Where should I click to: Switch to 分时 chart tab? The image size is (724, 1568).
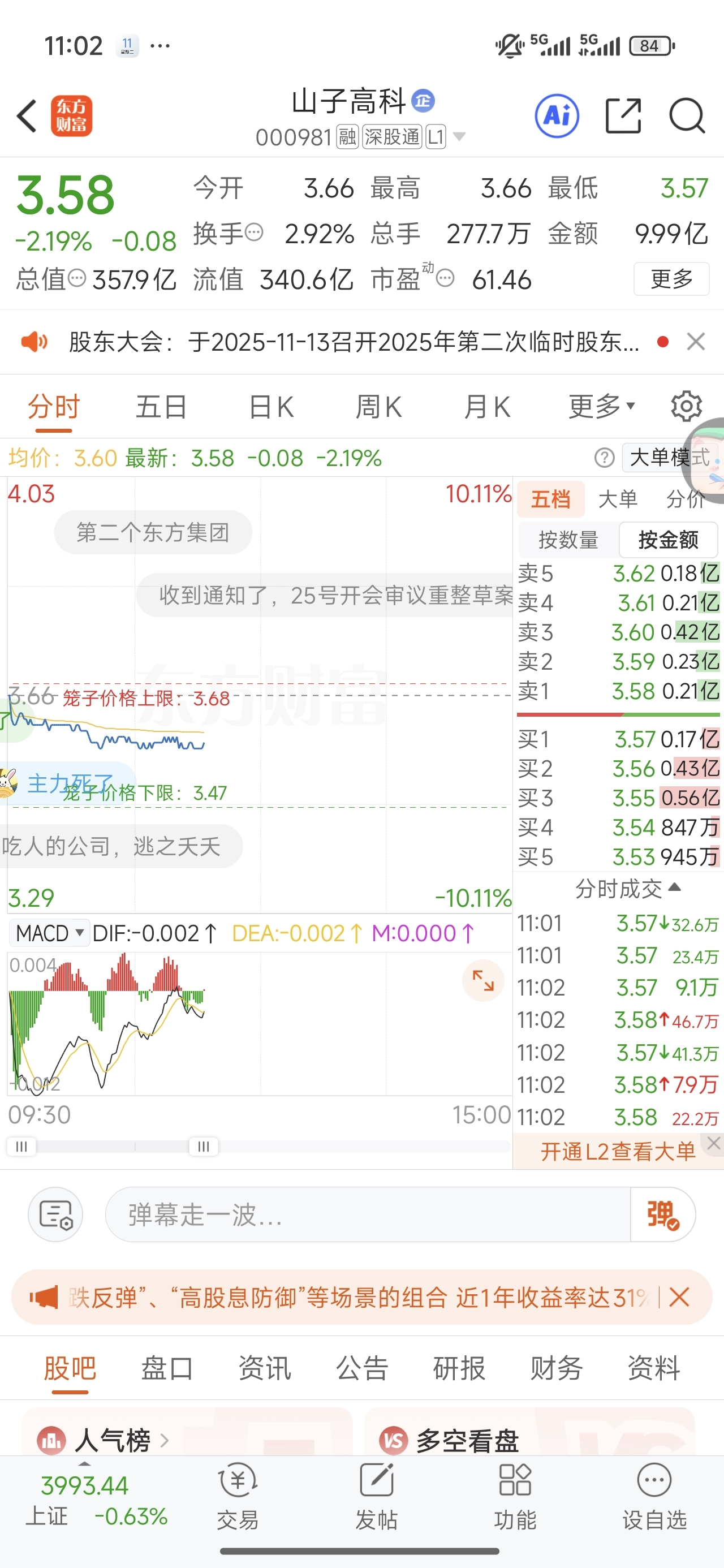point(54,407)
